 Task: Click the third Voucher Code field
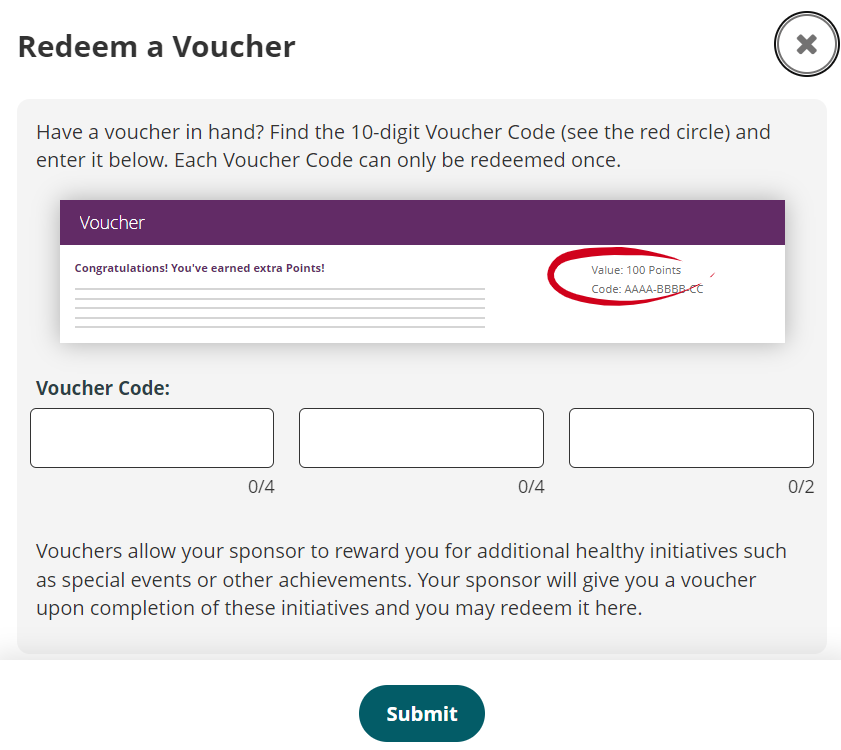click(x=690, y=437)
